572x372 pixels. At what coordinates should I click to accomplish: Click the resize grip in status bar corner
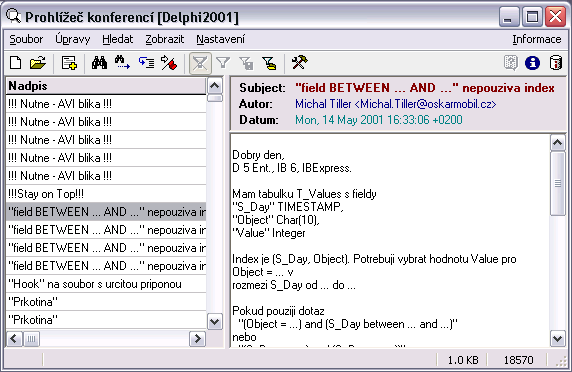click(x=561, y=361)
